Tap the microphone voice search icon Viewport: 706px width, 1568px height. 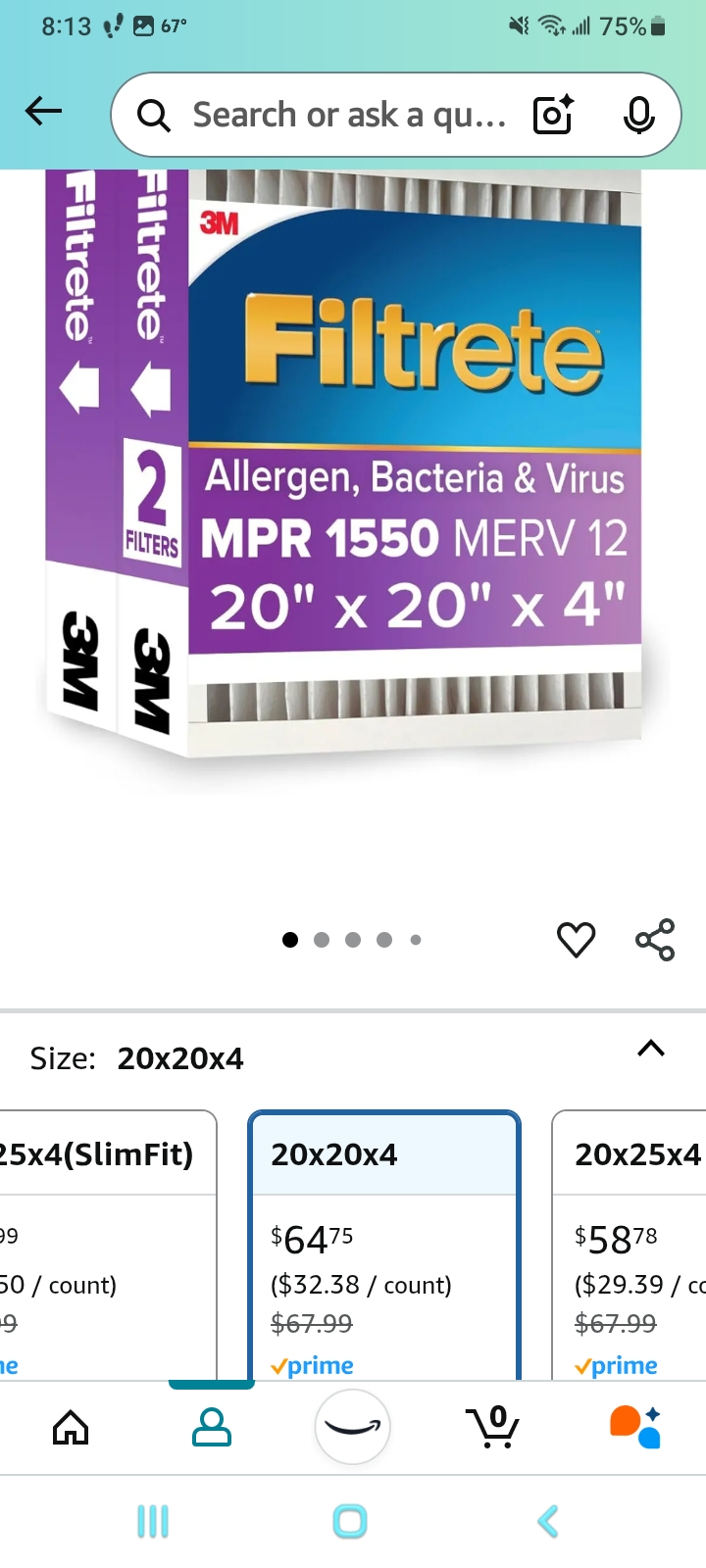[638, 115]
